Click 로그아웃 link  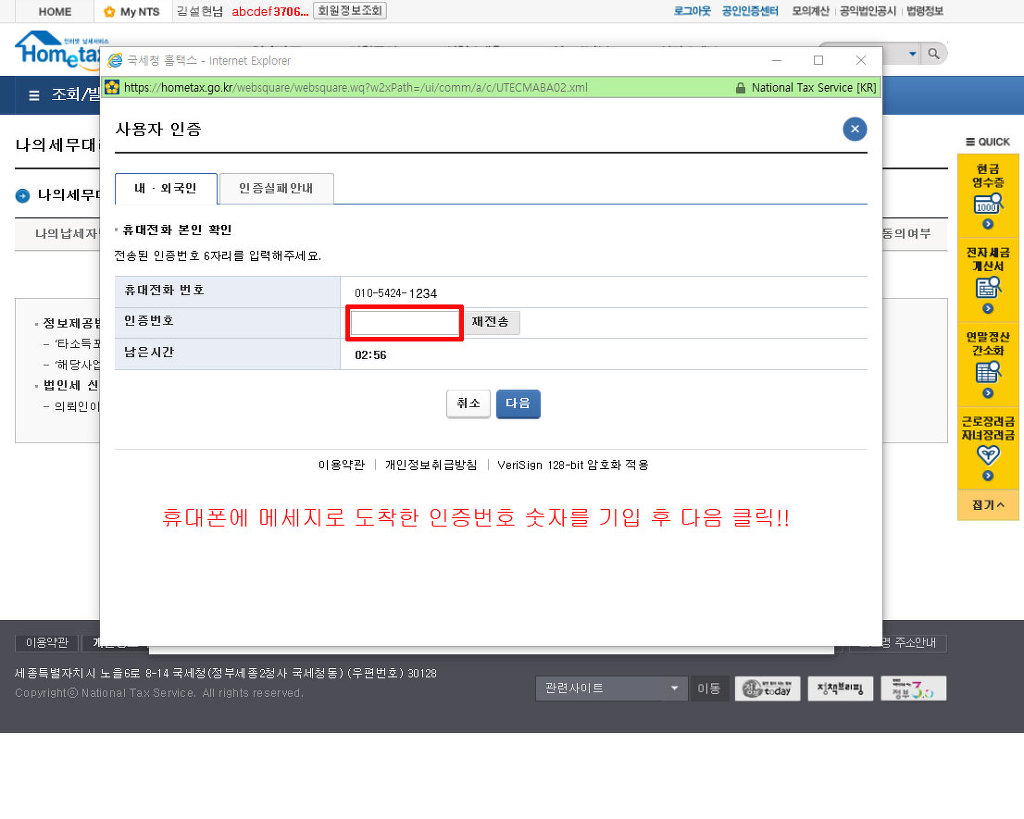click(x=692, y=11)
